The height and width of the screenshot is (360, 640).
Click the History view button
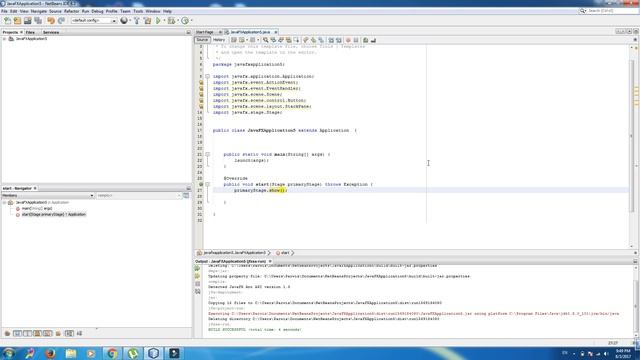219,40
